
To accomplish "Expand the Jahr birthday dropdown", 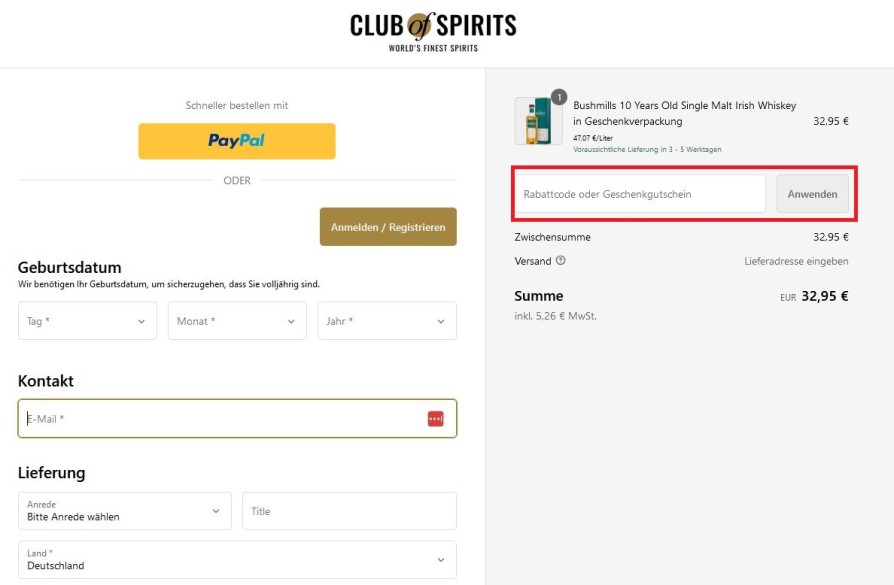I will coord(387,321).
